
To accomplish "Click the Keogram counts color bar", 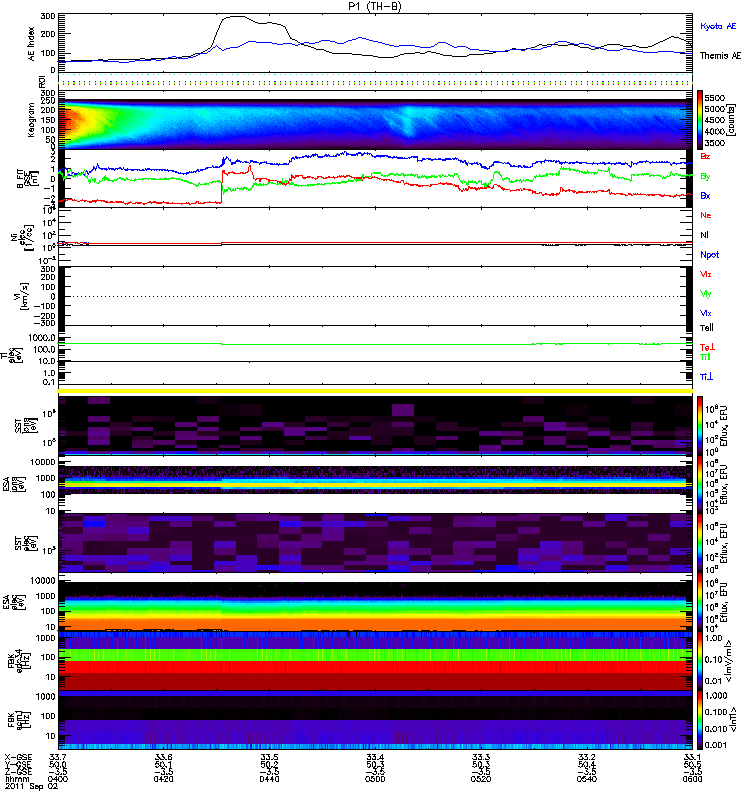I will click(x=700, y=120).
